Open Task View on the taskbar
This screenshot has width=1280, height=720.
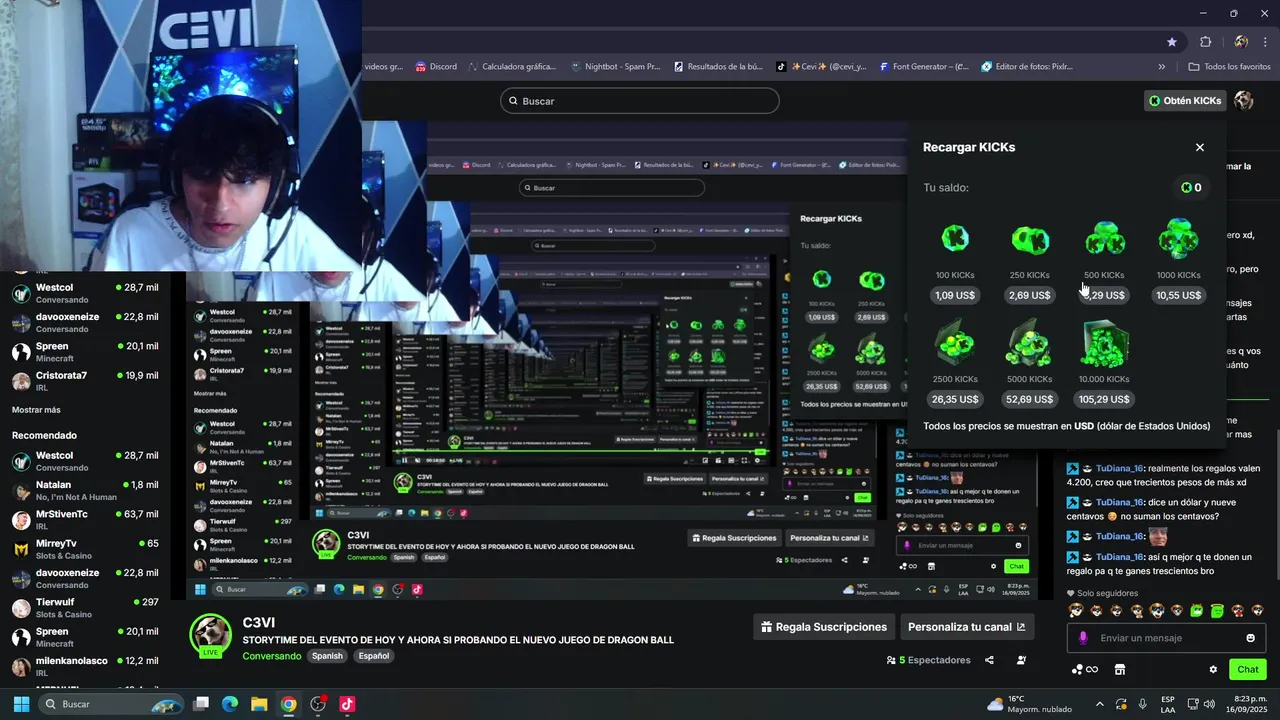point(201,704)
